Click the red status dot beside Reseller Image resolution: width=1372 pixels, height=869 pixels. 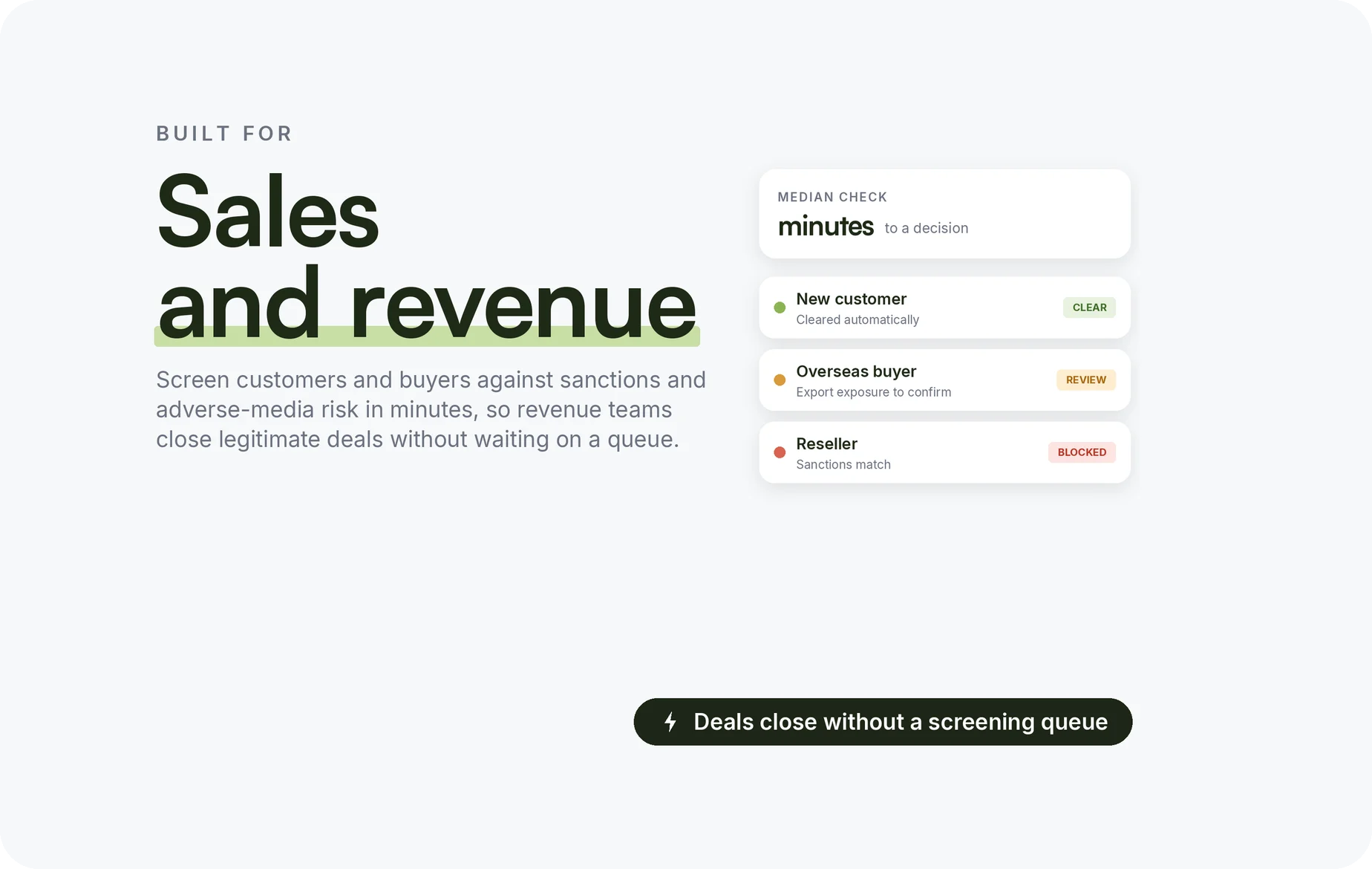pos(780,452)
